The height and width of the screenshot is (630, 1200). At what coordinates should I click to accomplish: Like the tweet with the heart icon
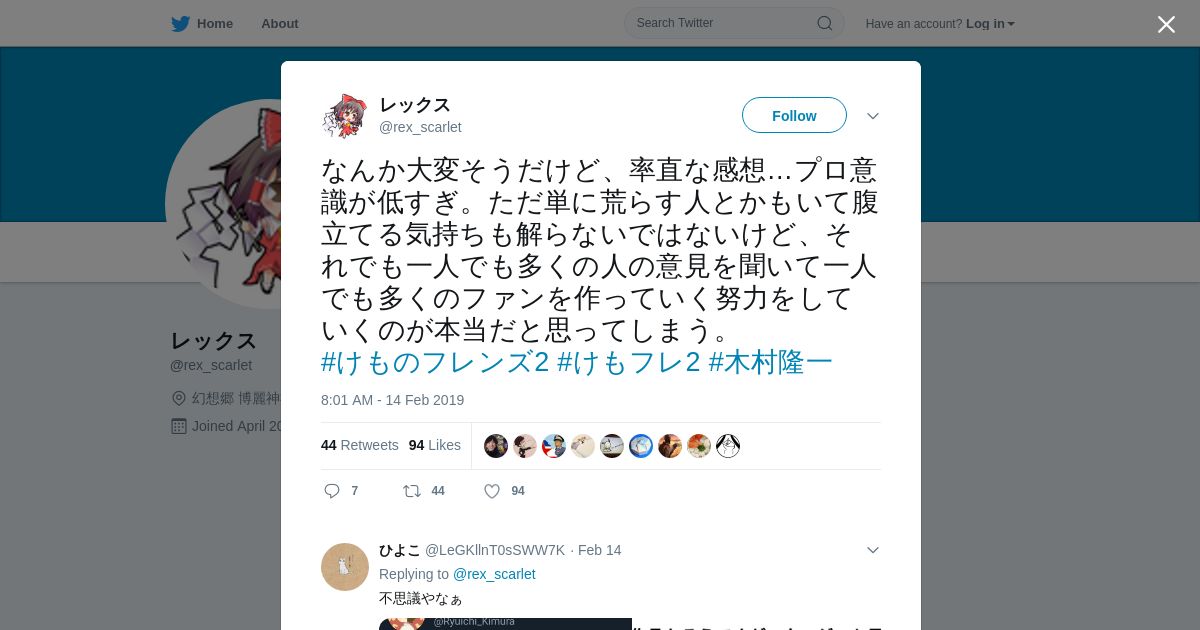tap(492, 491)
